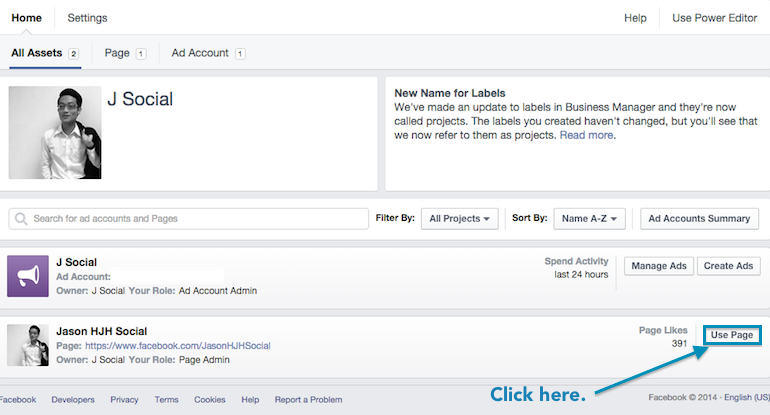Viewport: 770px width, 415px height.
Task: Select the All Assets tab
Action: click(45, 53)
